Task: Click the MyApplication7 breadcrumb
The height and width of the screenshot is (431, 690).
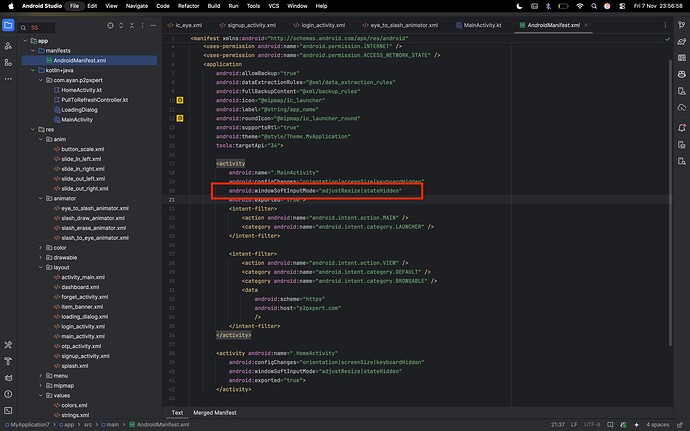Action: point(27,424)
